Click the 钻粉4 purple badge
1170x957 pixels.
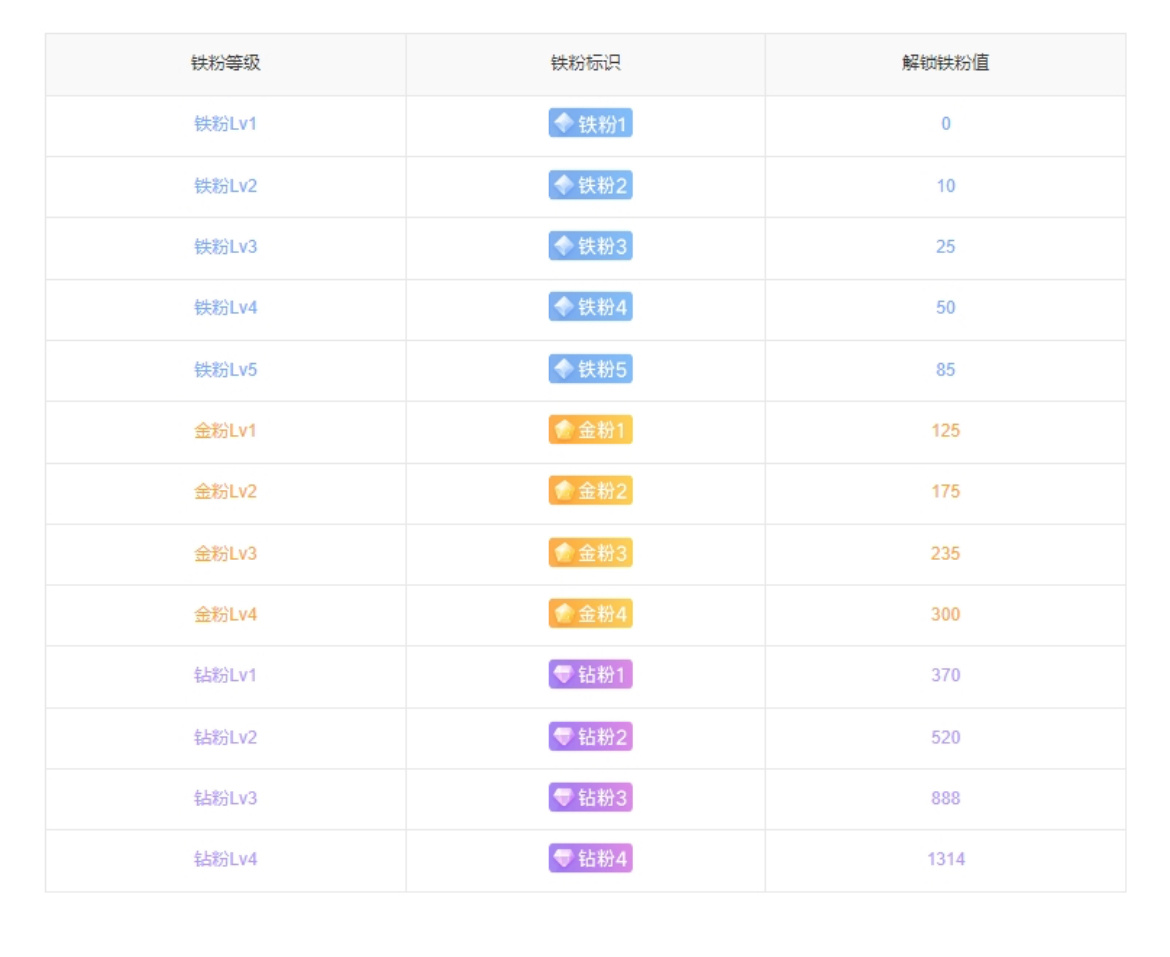(x=590, y=859)
